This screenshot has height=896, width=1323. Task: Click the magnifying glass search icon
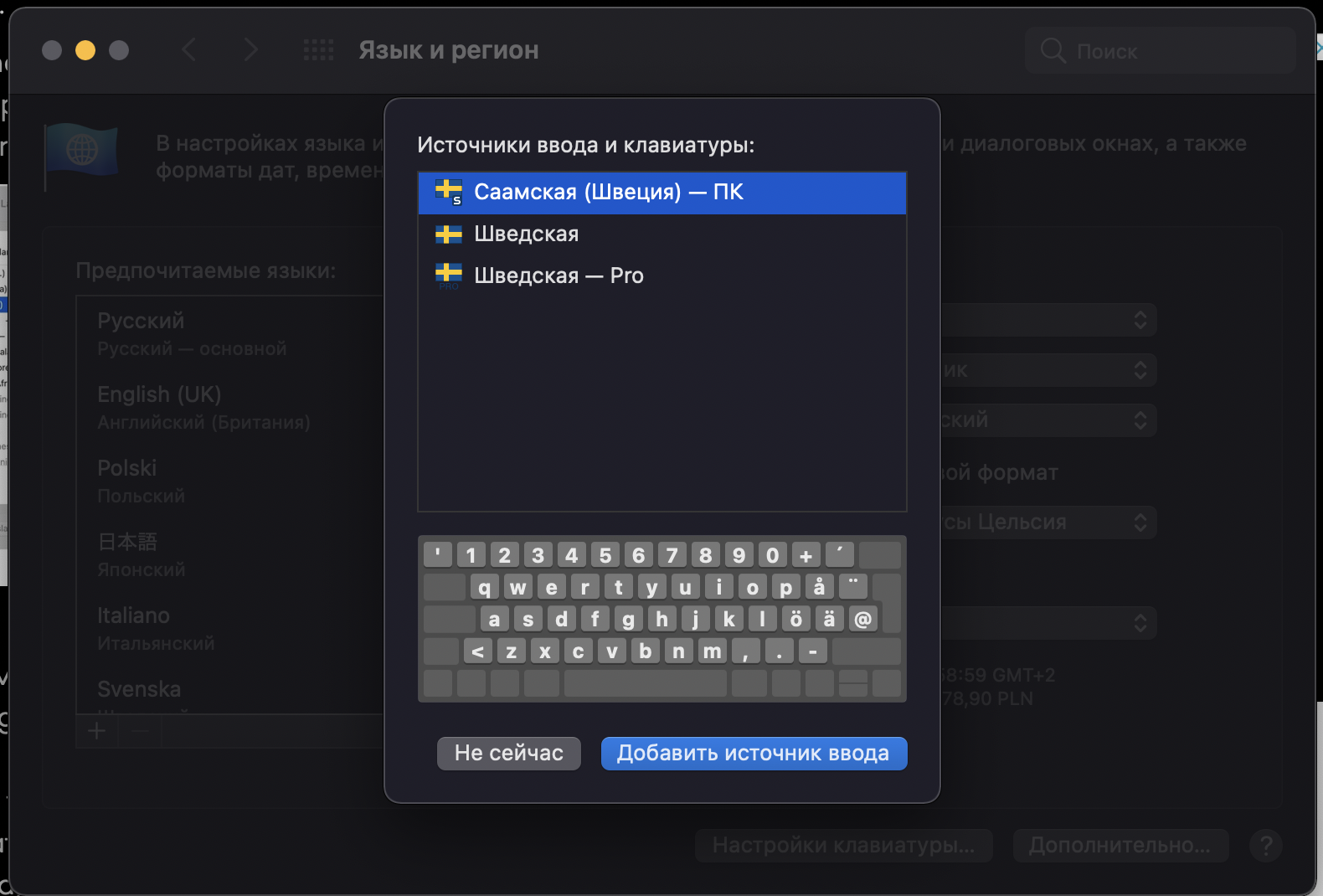point(1053,51)
